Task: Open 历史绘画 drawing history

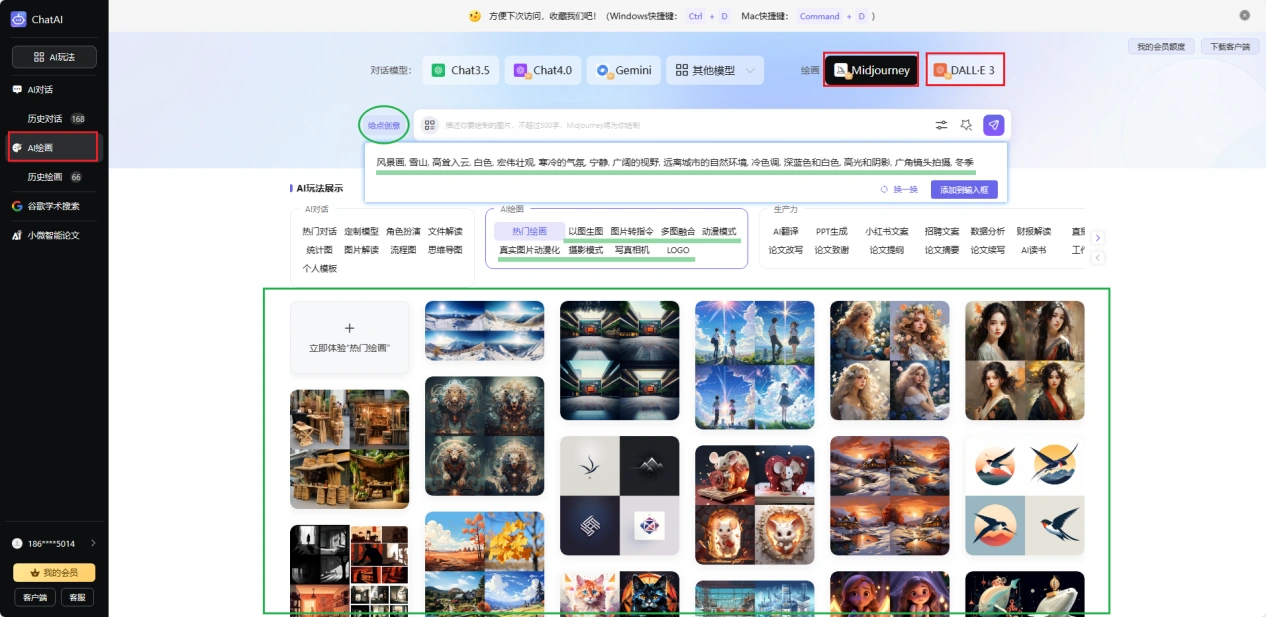Action: pos(45,177)
